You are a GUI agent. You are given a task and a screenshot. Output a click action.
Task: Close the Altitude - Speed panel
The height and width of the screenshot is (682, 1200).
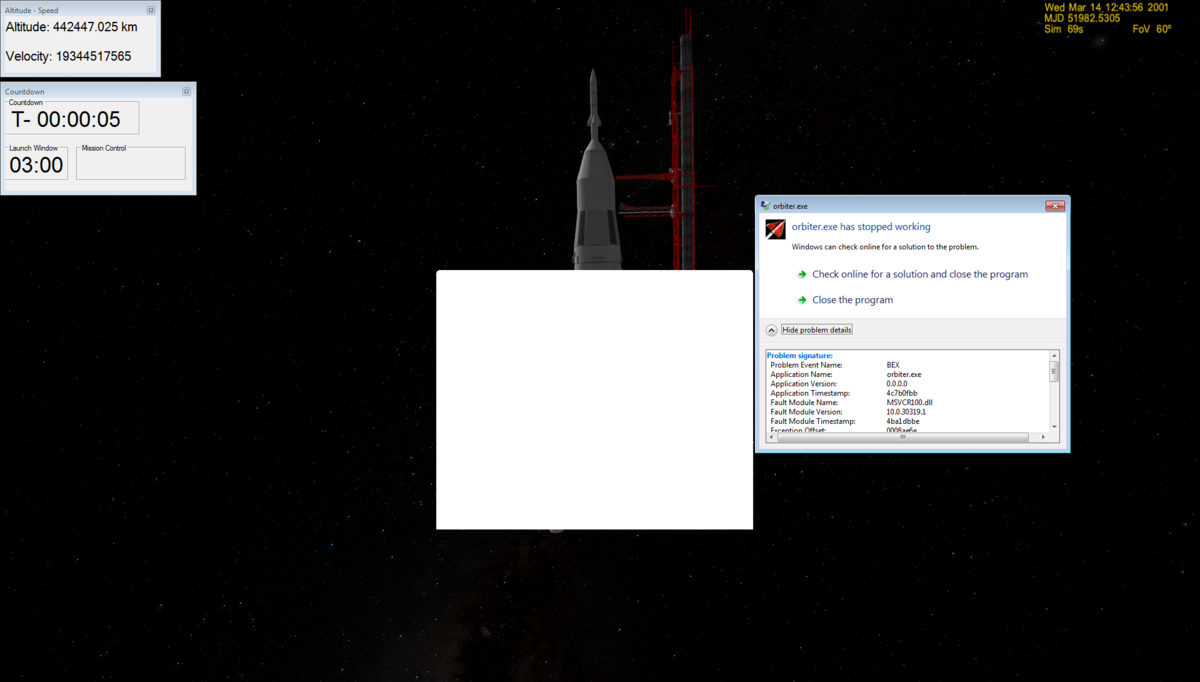click(x=151, y=10)
